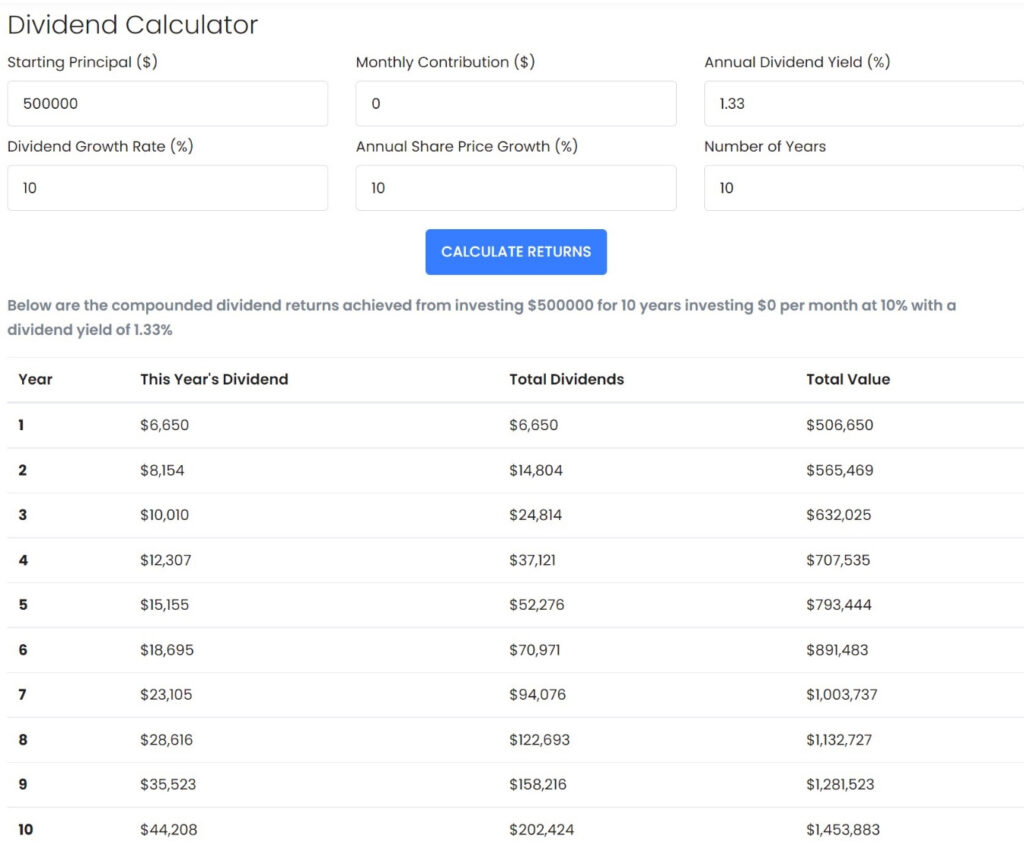This screenshot has height=858, width=1024.
Task: Select the $52,276 total dividends cell
Action: pos(537,605)
